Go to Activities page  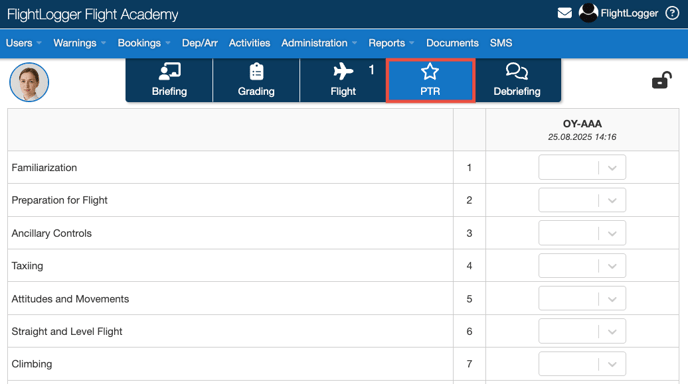249,43
